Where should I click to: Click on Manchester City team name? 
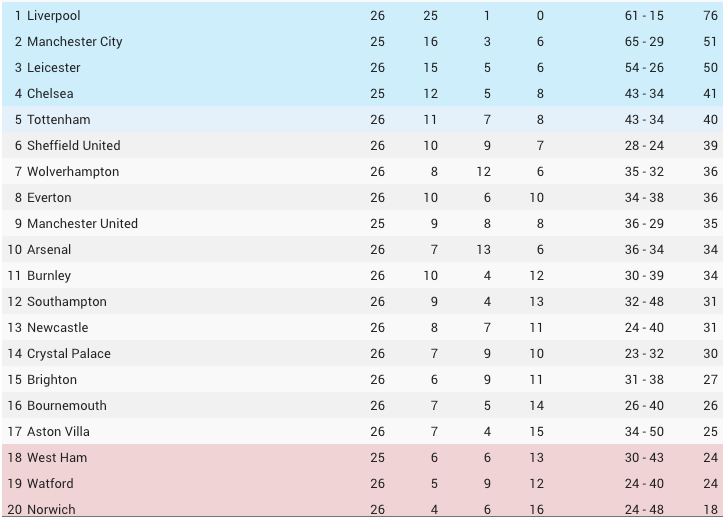click(75, 42)
